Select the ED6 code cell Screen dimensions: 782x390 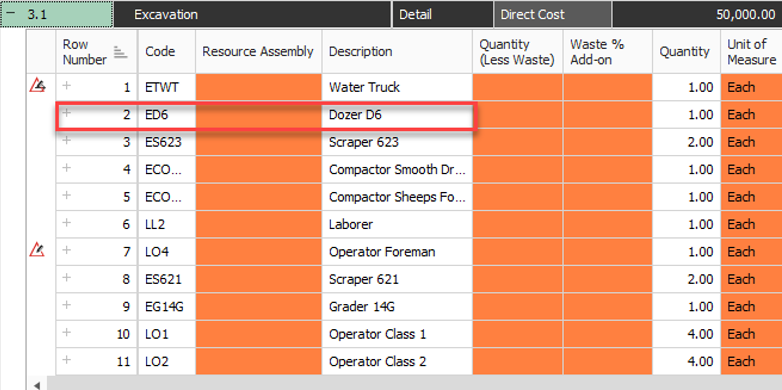click(167, 115)
